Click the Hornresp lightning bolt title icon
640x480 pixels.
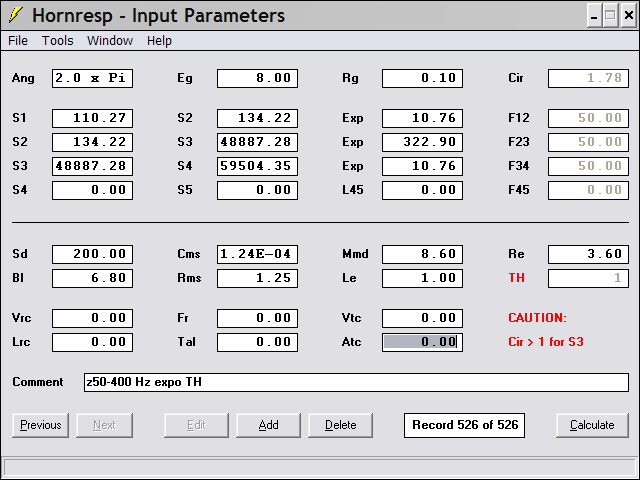coord(15,15)
